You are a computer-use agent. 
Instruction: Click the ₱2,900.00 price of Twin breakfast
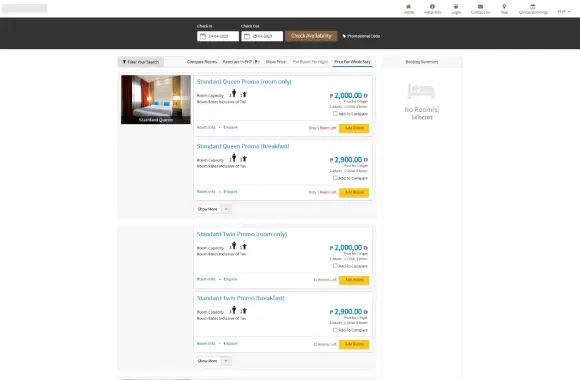[x=346, y=312]
